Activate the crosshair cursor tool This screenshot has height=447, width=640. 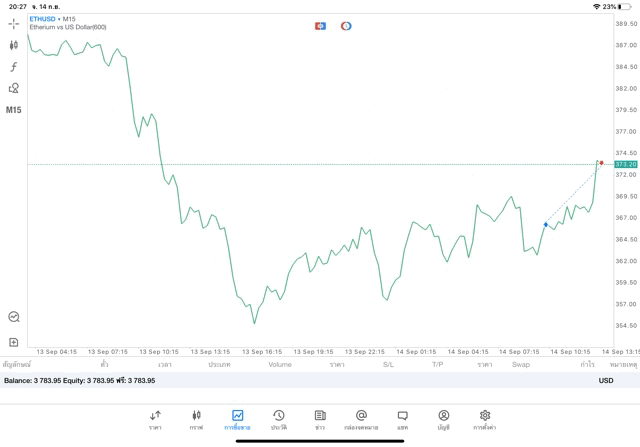click(14, 23)
